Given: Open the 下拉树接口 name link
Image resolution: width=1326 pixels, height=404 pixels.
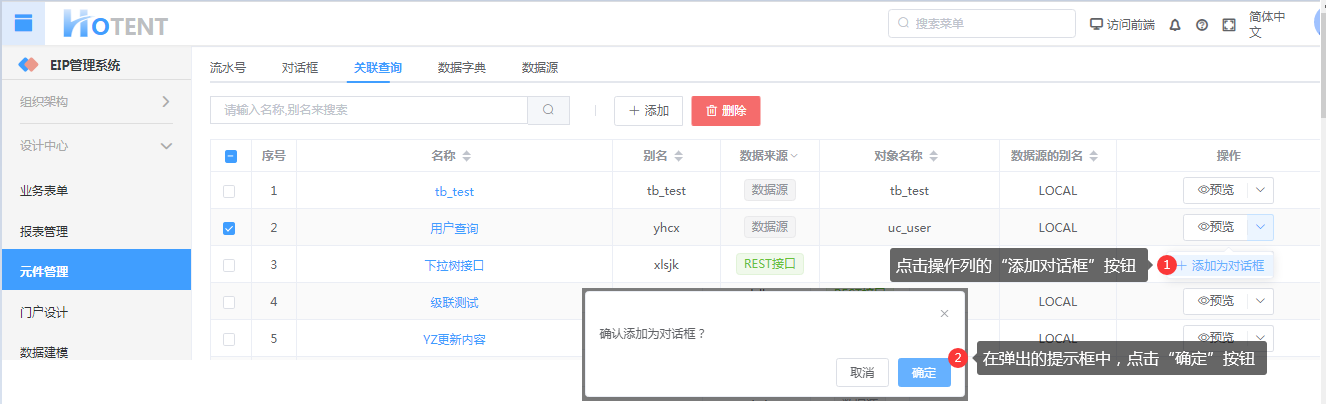Looking at the screenshot, I should [454, 265].
